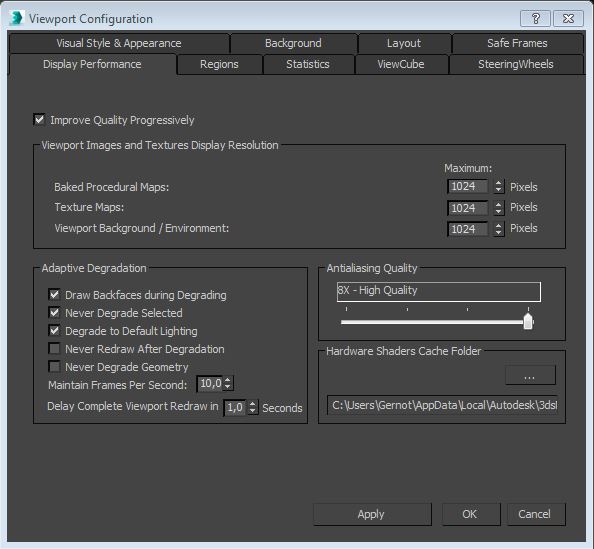Toggle Never Degrade Selected option
The image size is (594, 549).
(55, 313)
